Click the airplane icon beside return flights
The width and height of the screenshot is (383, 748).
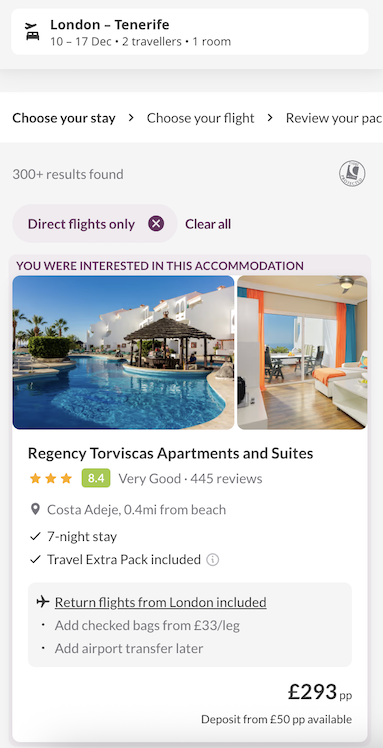(x=43, y=602)
